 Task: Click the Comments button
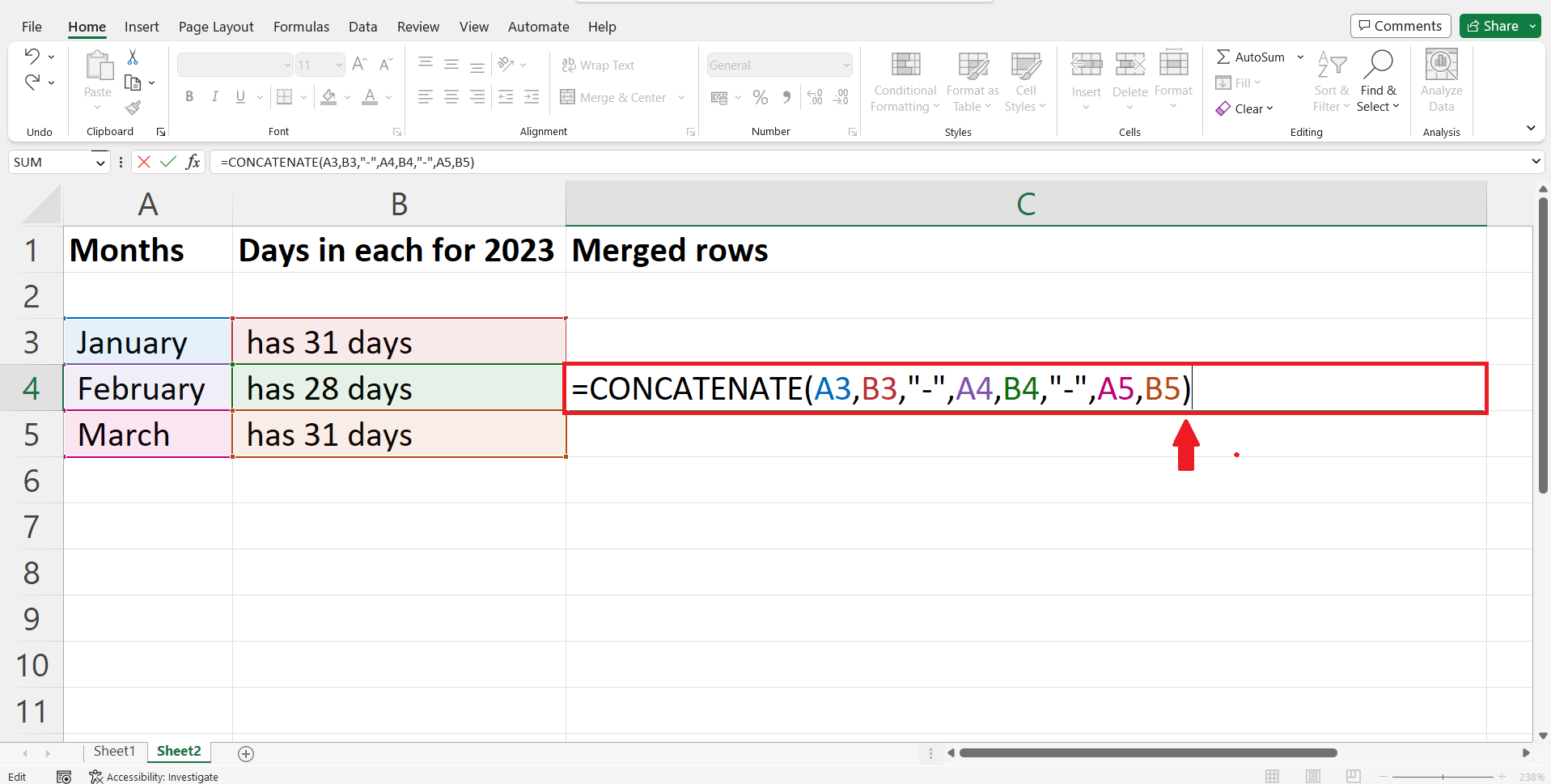pos(1400,25)
